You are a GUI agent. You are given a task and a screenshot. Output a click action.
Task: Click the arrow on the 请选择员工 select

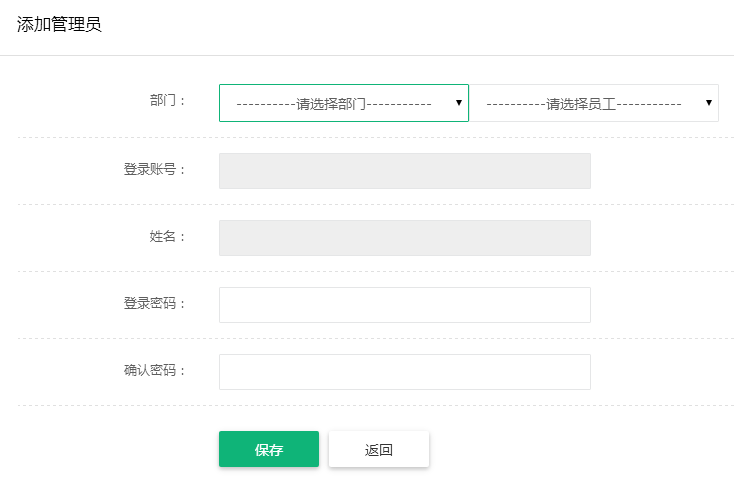click(709, 102)
